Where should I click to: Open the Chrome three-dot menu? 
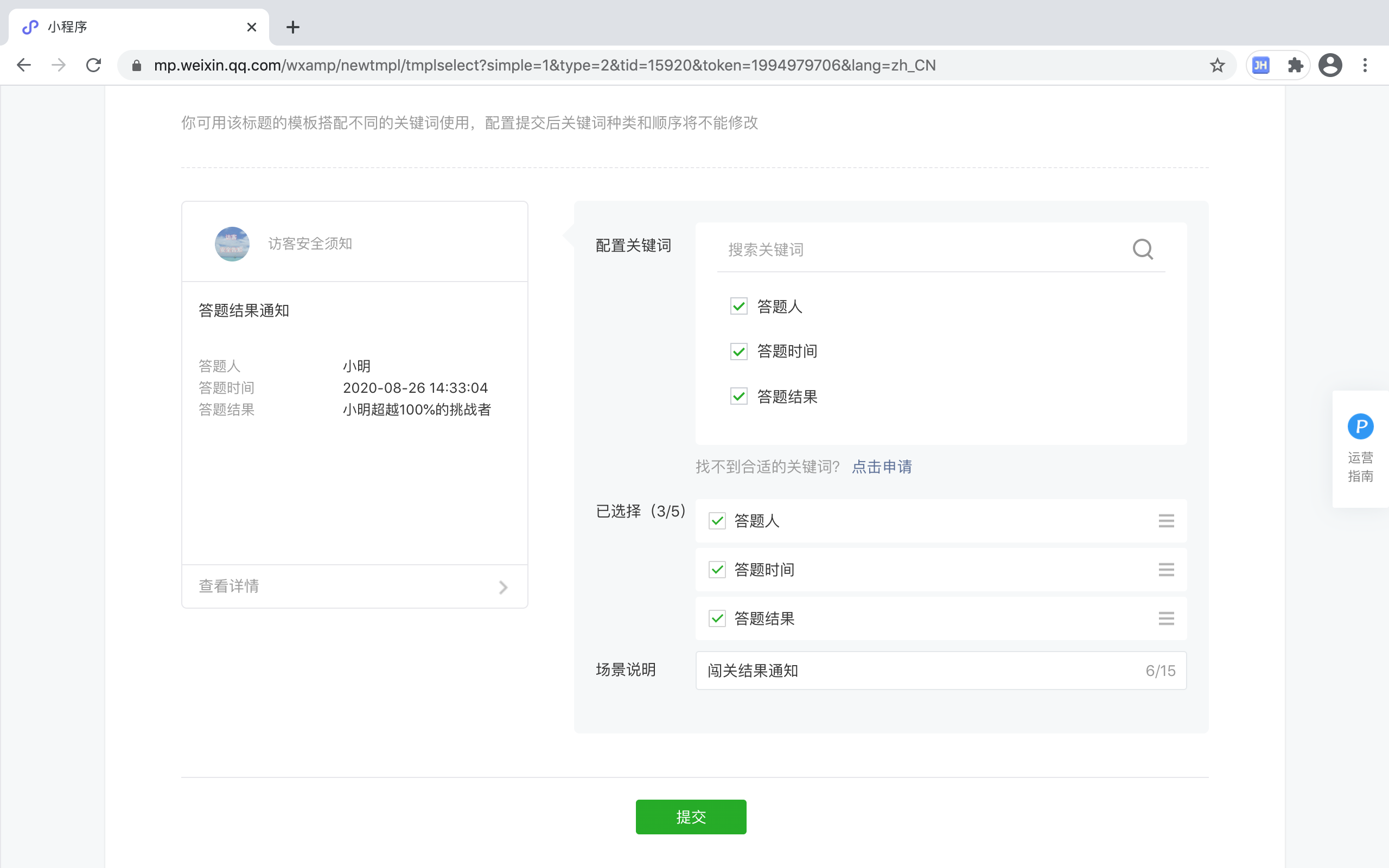1365,66
